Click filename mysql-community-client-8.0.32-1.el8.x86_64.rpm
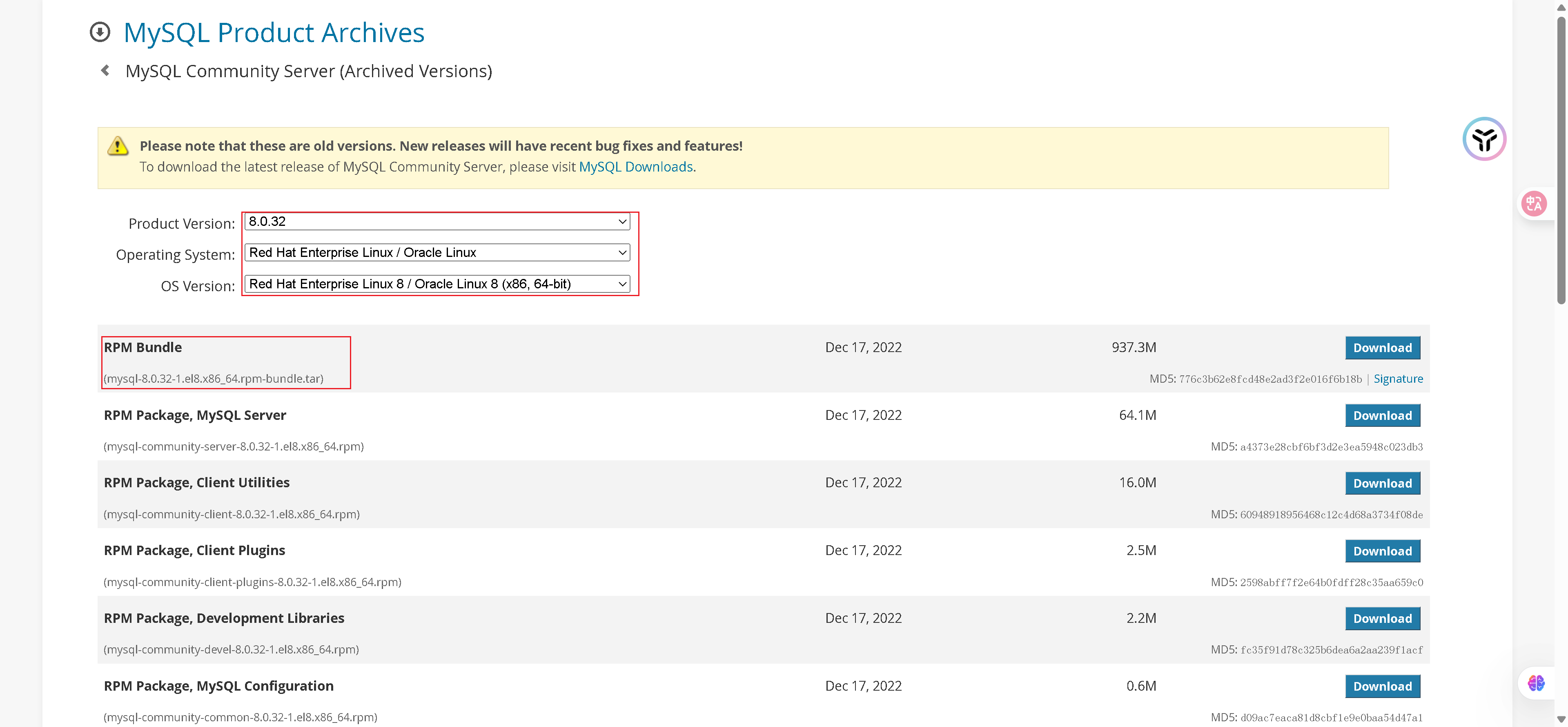 click(x=231, y=515)
